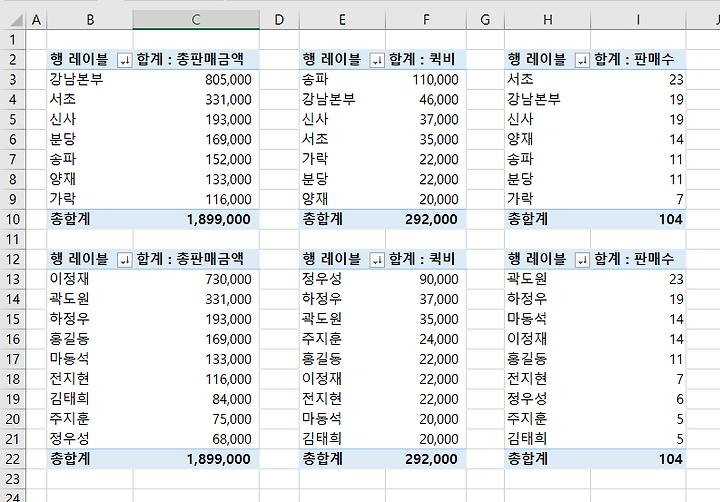Viewport: 720px width, 502px height.
Task: Click the header cell '합계 : 퀵비' in row 2
Action: 426,59
